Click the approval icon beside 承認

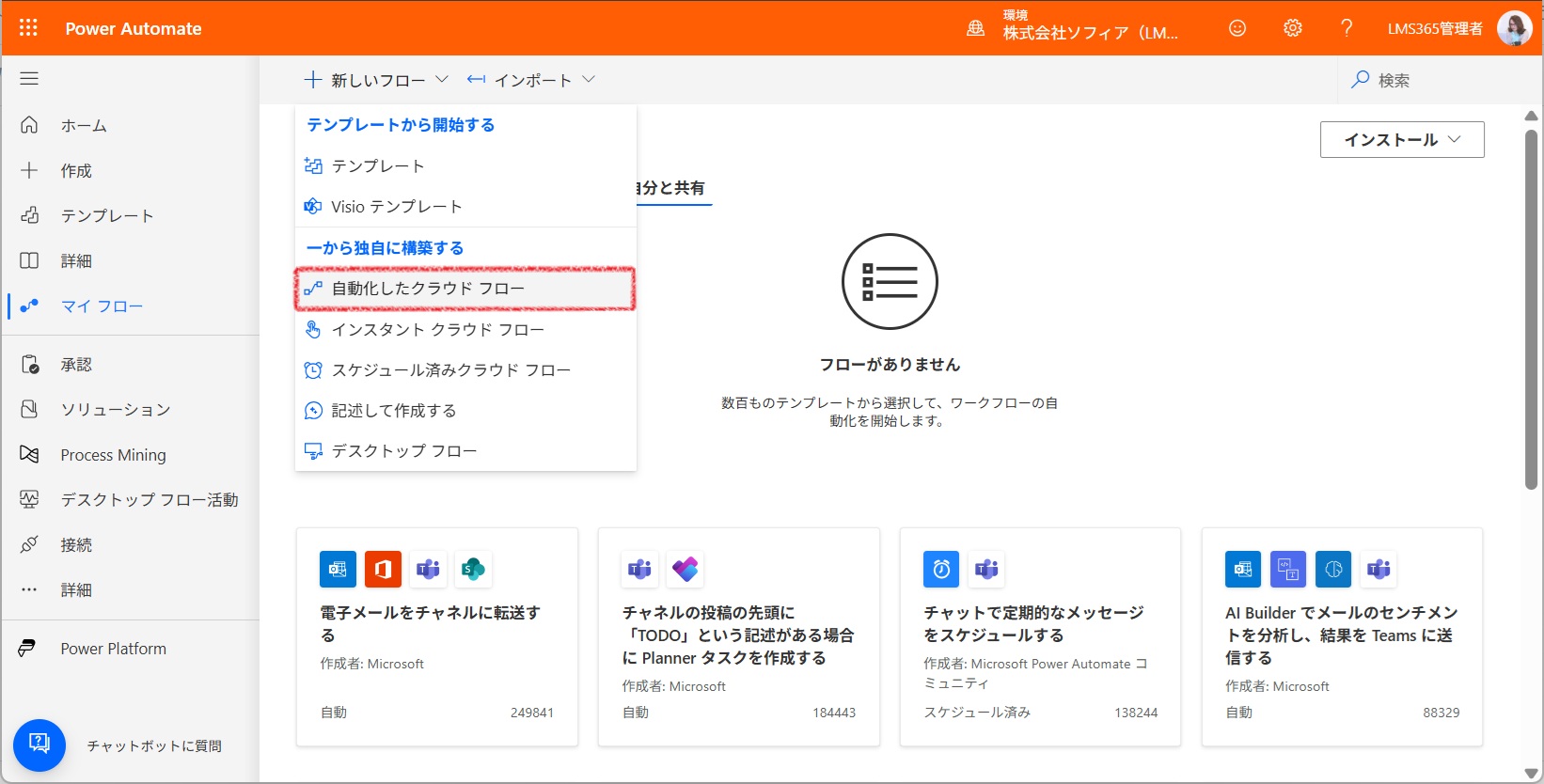pos(29,364)
